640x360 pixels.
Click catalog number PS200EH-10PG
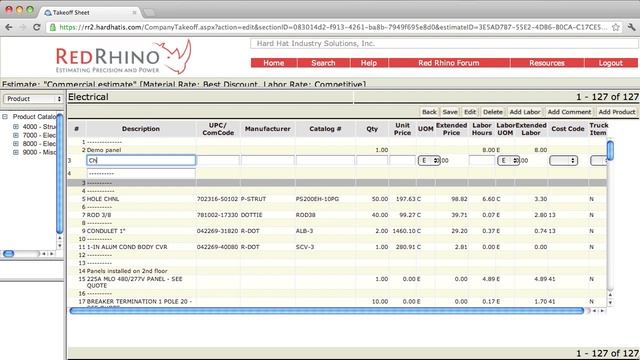317,199
